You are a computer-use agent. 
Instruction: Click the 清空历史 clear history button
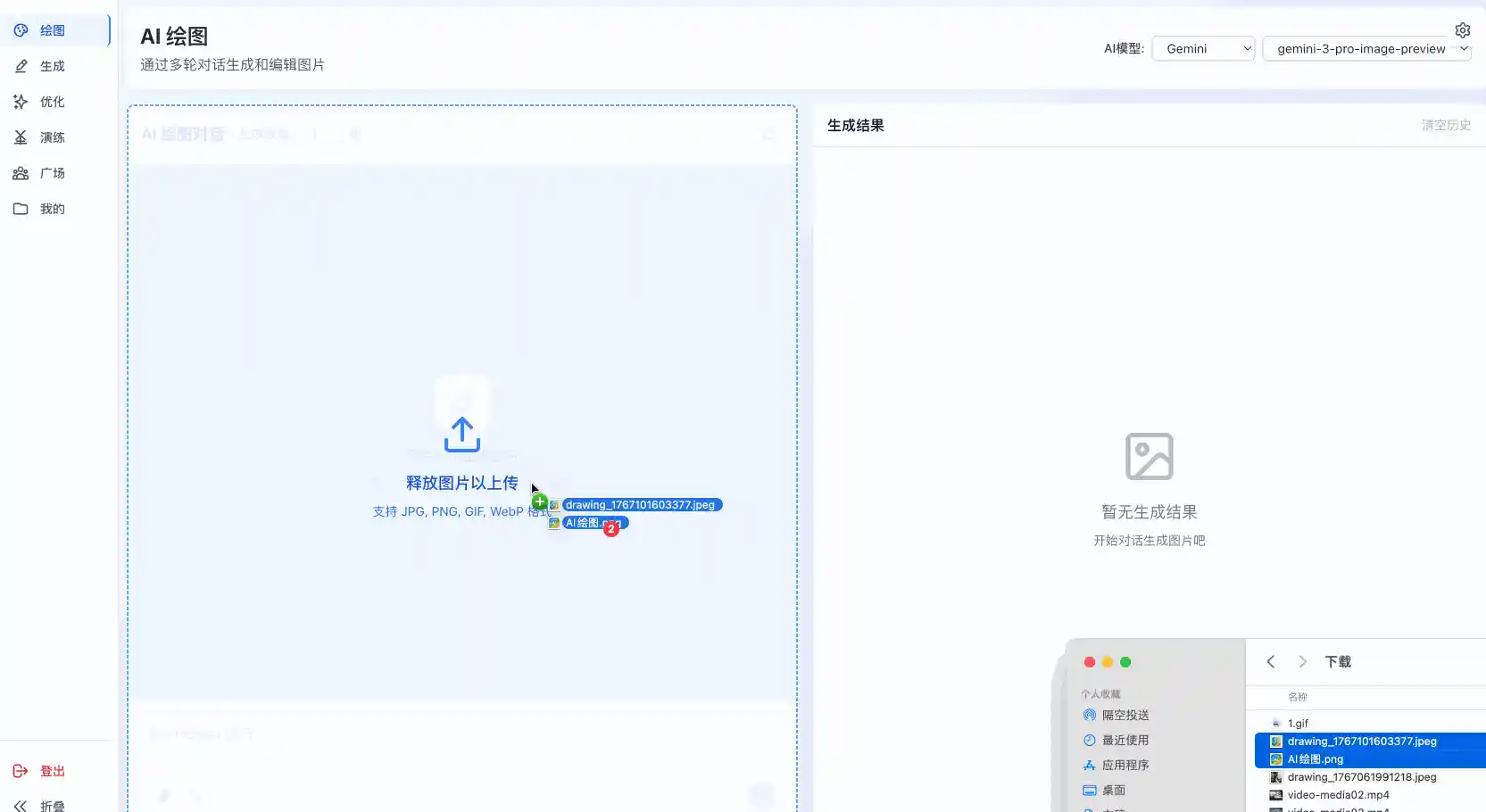(x=1446, y=125)
